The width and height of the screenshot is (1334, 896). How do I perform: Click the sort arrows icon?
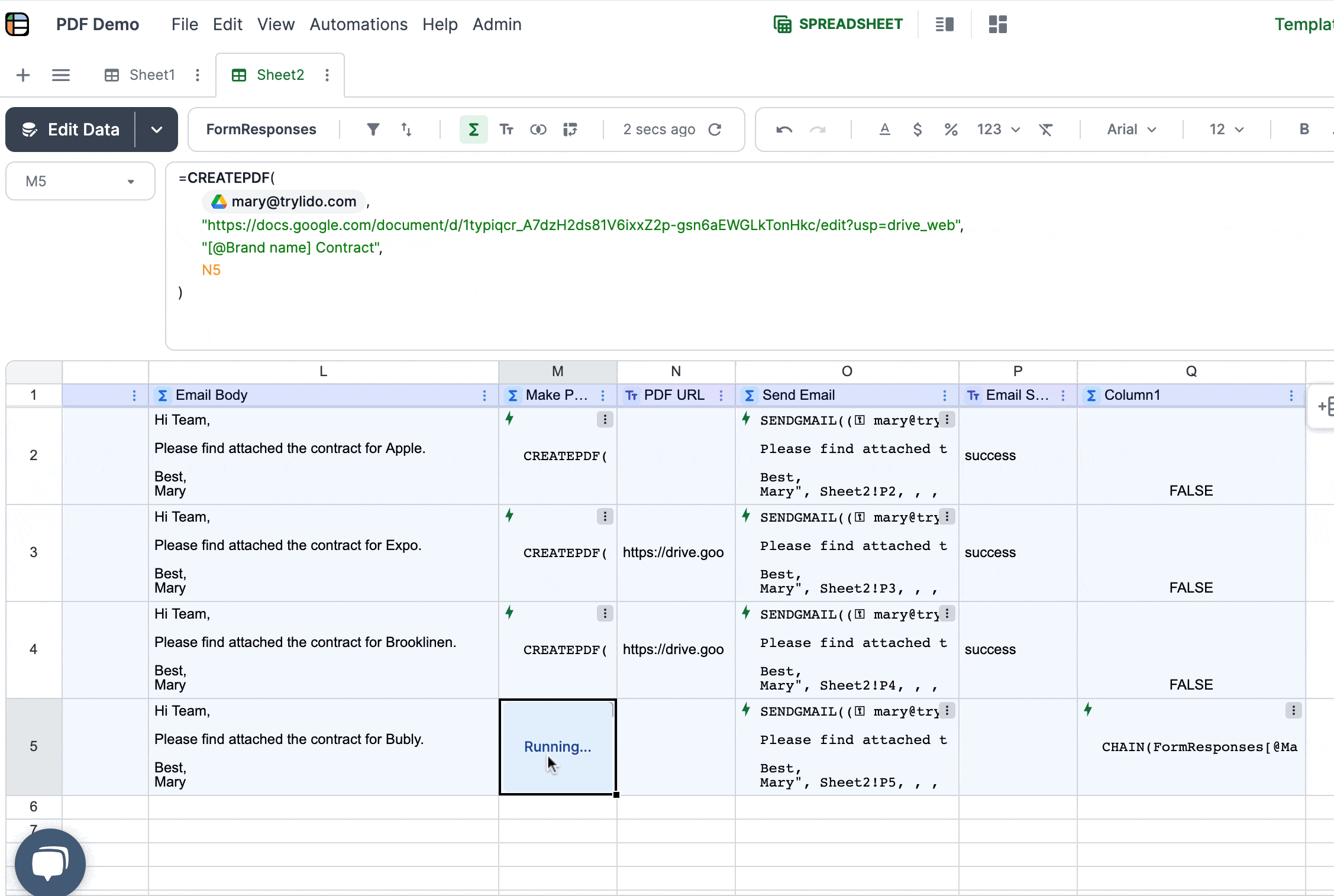pyautogui.click(x=406, y=130)
